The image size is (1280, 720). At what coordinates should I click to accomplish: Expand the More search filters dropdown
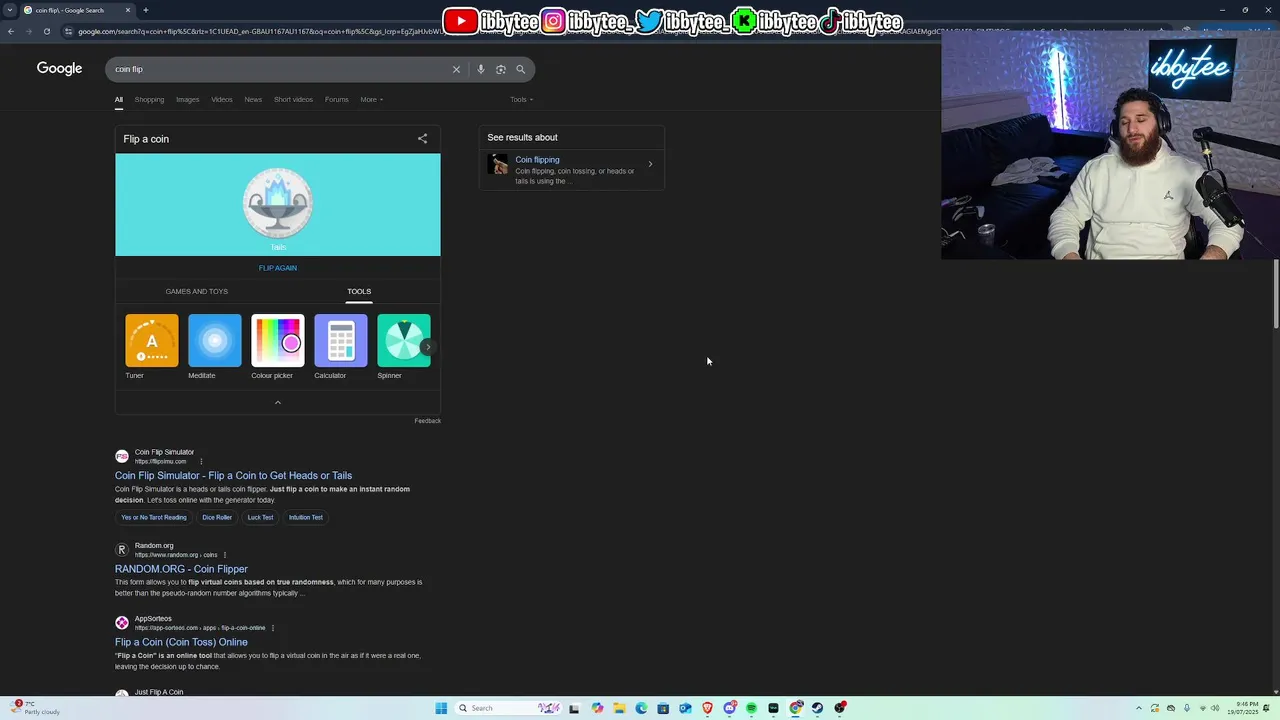click(x=372, y=99)
